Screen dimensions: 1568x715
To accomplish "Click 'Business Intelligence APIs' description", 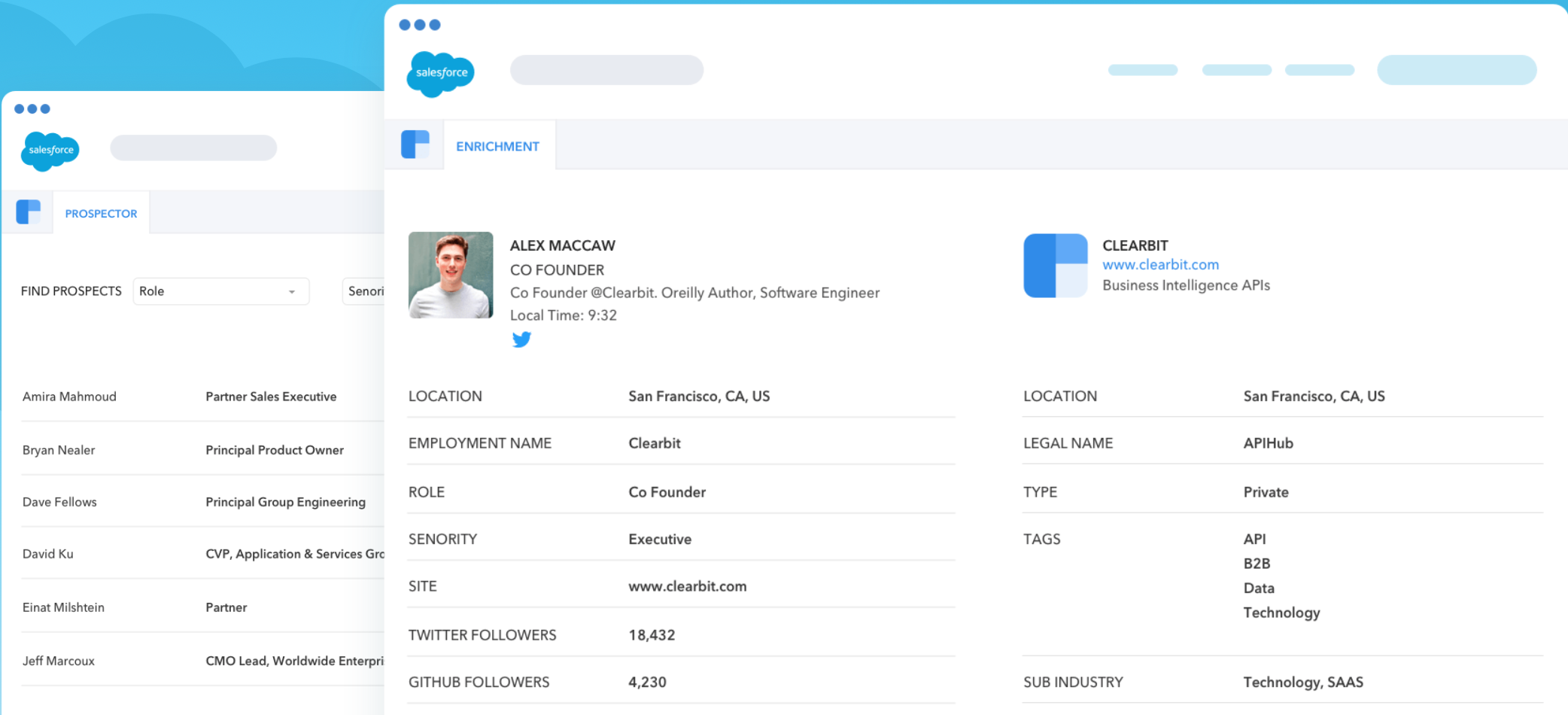I will pos(1186,285).
